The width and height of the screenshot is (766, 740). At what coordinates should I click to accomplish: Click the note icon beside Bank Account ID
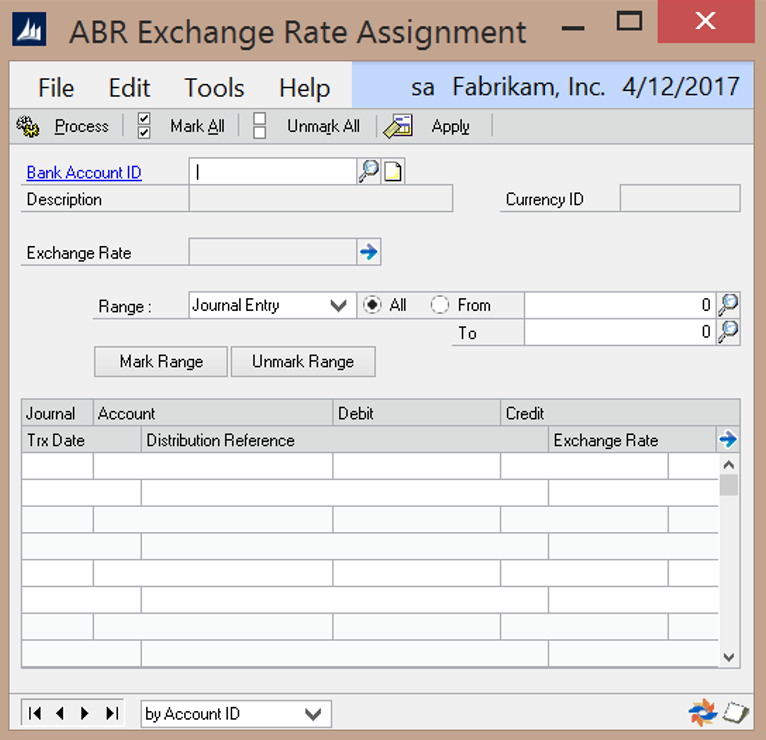point(394,172)
